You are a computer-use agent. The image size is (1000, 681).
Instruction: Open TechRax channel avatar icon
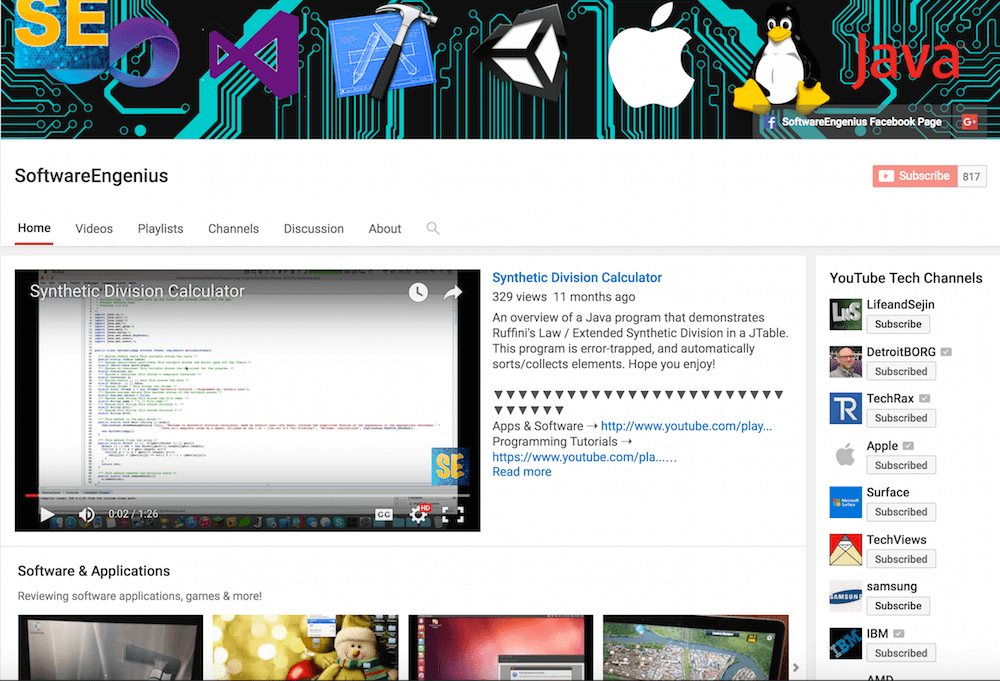tap(846, 408)
